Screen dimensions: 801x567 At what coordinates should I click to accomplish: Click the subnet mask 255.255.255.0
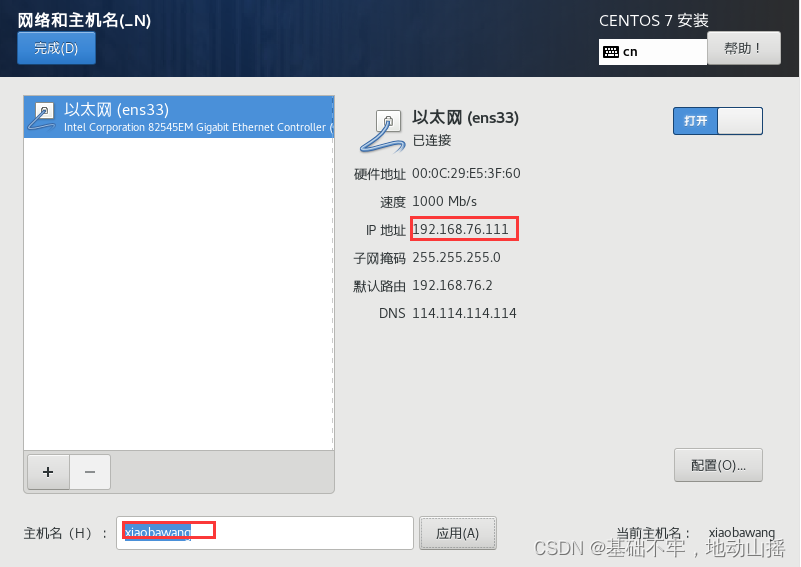(456, 257)
